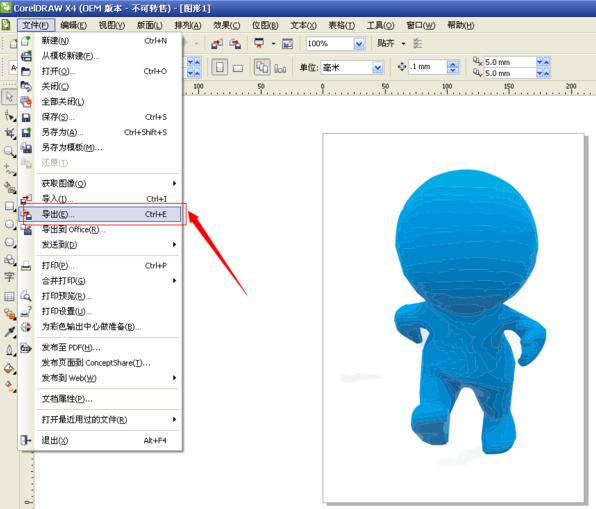Screen dimensions: 596x509
Task: Click the nudge offset stepper arrows
Action: click(x=452, y=67)
